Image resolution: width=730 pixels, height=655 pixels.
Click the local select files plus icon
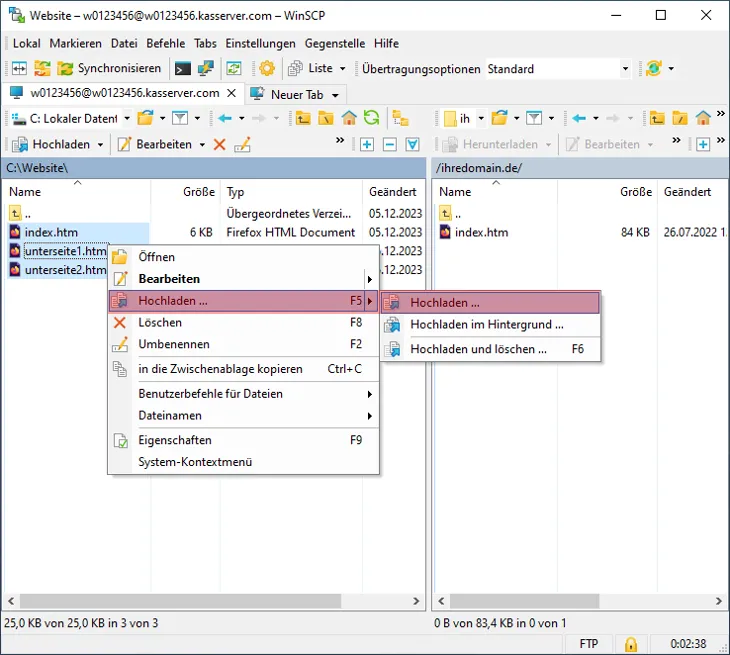pyautogui.click(x=367, y=145)
